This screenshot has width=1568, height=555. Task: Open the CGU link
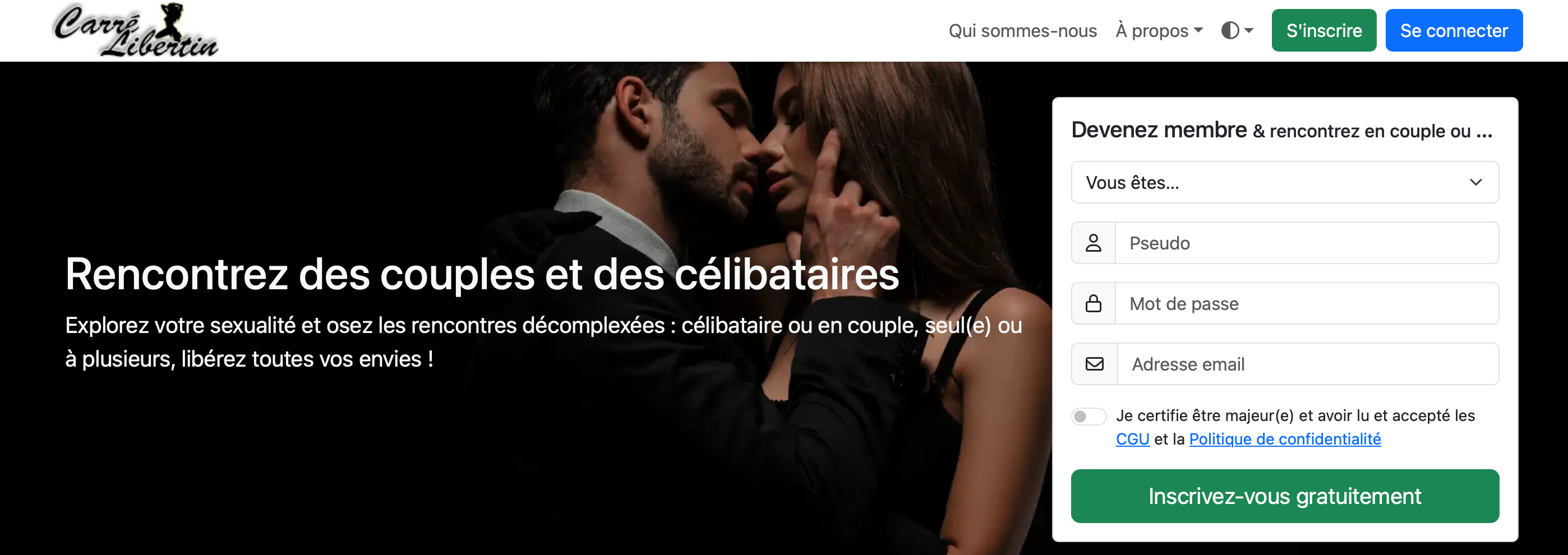tap(1132, 440)
